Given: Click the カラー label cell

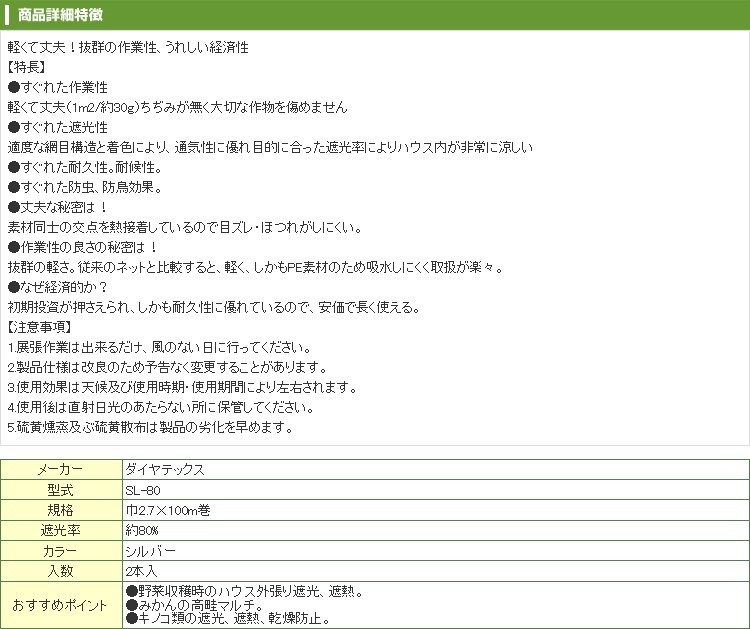Looking at the screenshot, I should (x=61, y=551).
